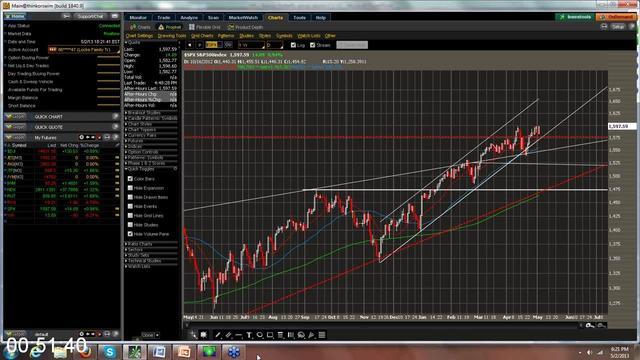
Task: Select the pencil drawing tool
Action: point(228,335)
